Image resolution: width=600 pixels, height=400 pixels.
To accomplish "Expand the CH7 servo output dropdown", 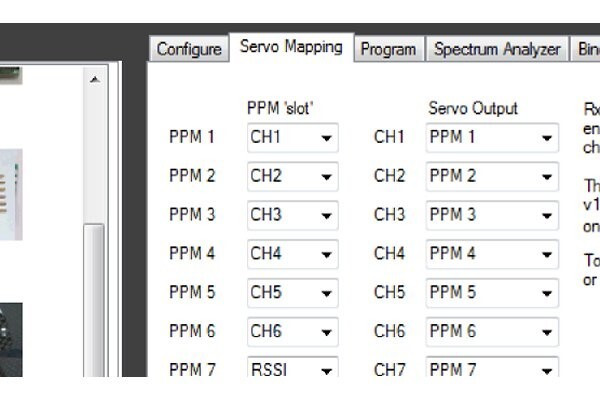I will click(x=492, y=370).
